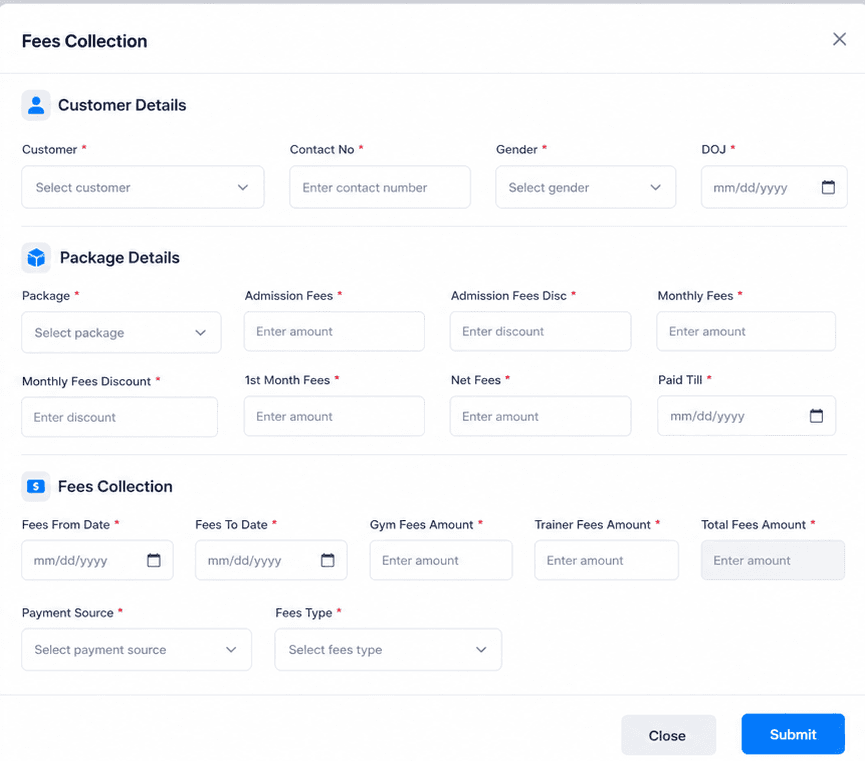
Task: Focus the Contact No input field
Action: point(380,187)
